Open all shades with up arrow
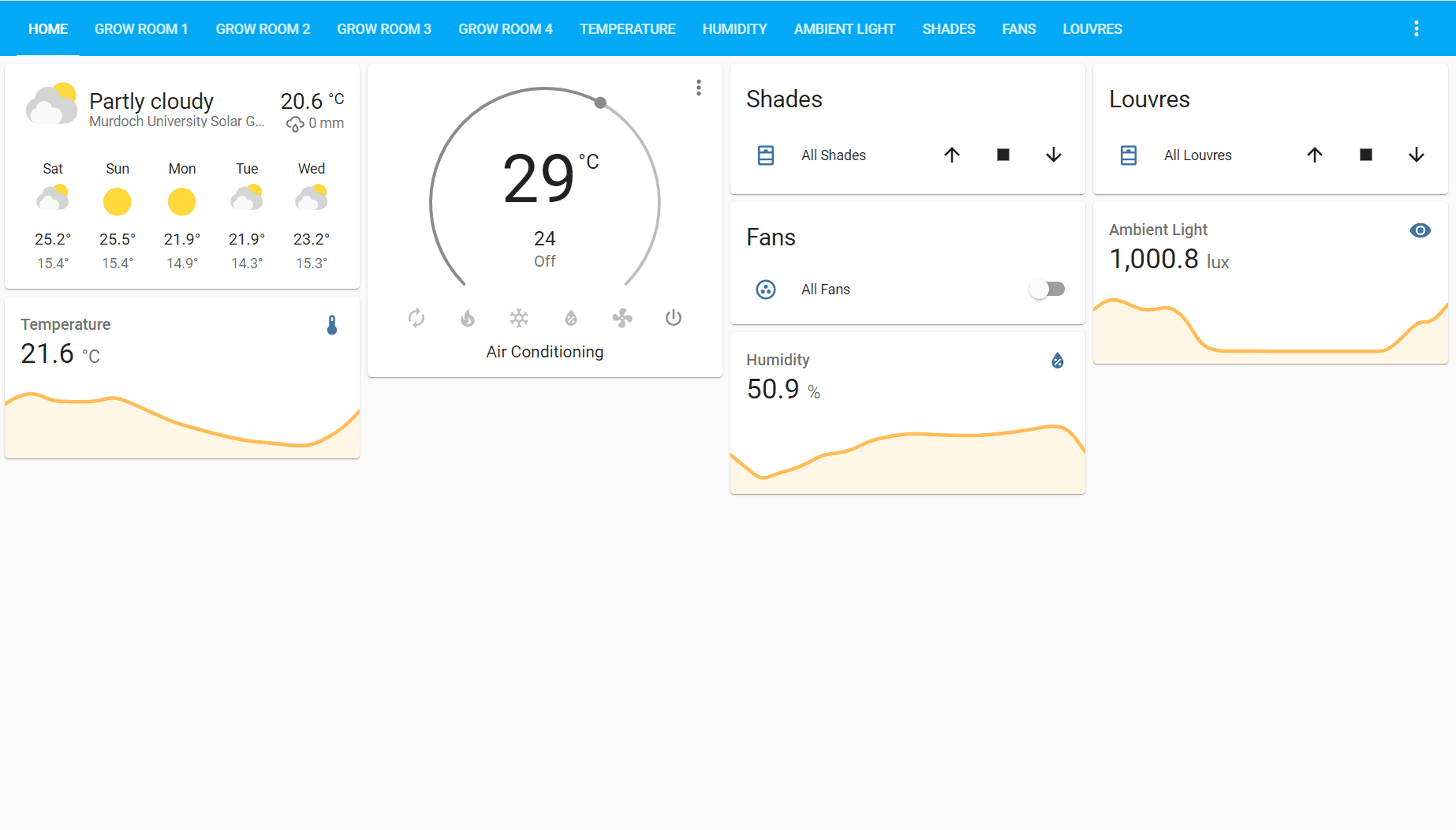1456x830 pixels. [x=952, y=155]
